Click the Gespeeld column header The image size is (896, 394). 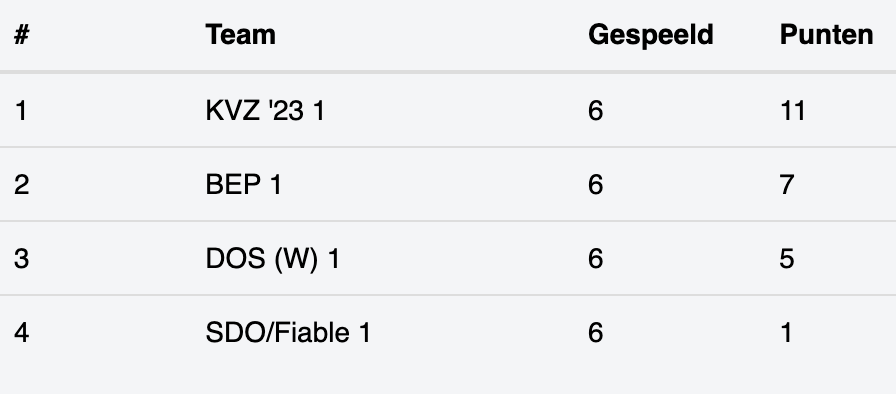pos(651,36)
